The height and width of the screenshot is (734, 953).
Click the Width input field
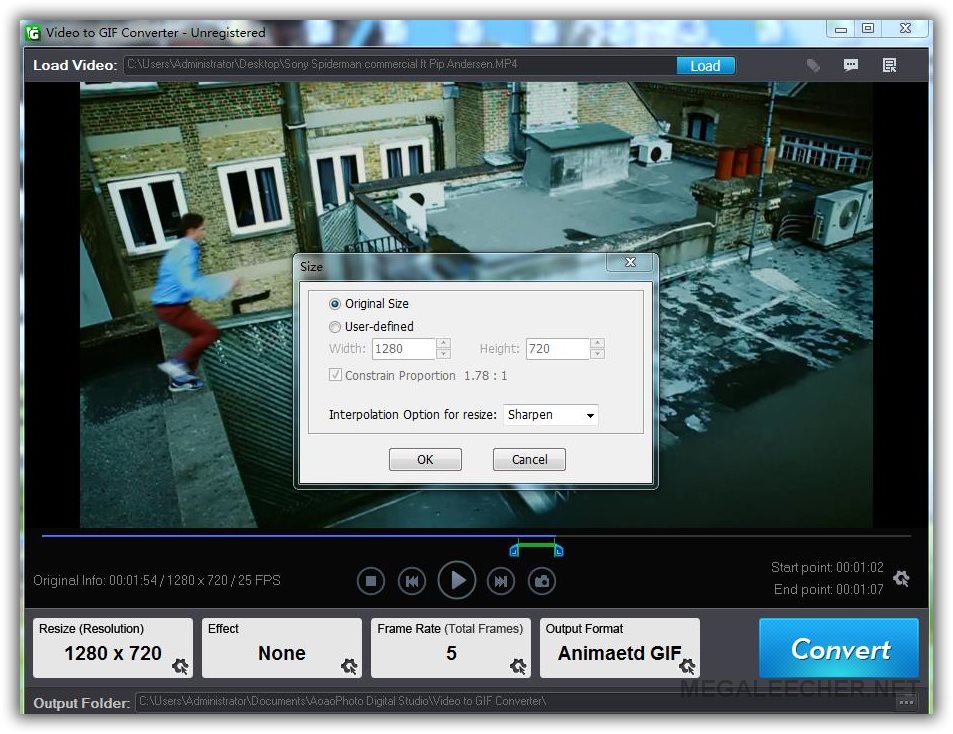(x=404, y=349)
